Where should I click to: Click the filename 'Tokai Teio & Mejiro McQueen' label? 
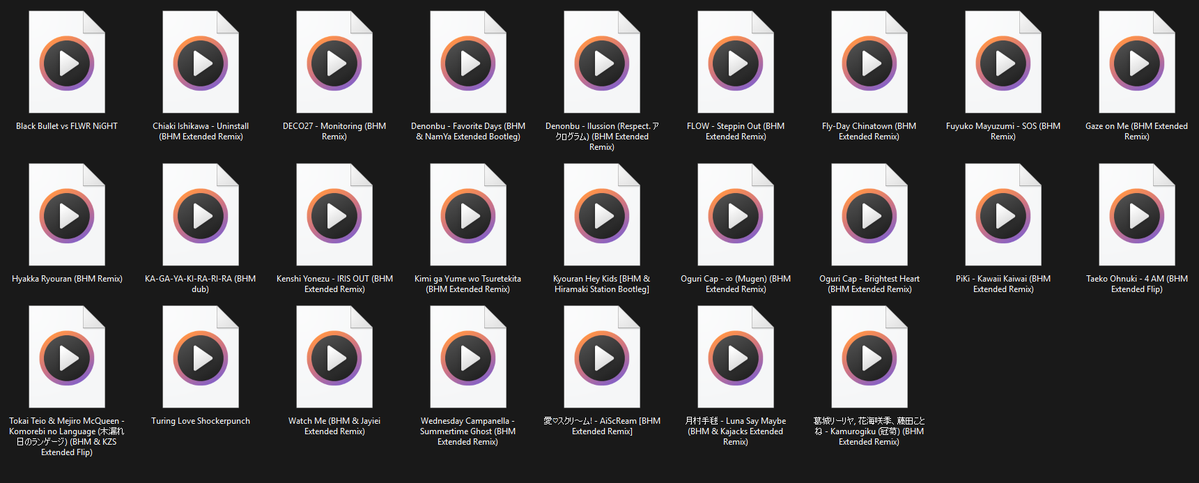click(67, 436)
